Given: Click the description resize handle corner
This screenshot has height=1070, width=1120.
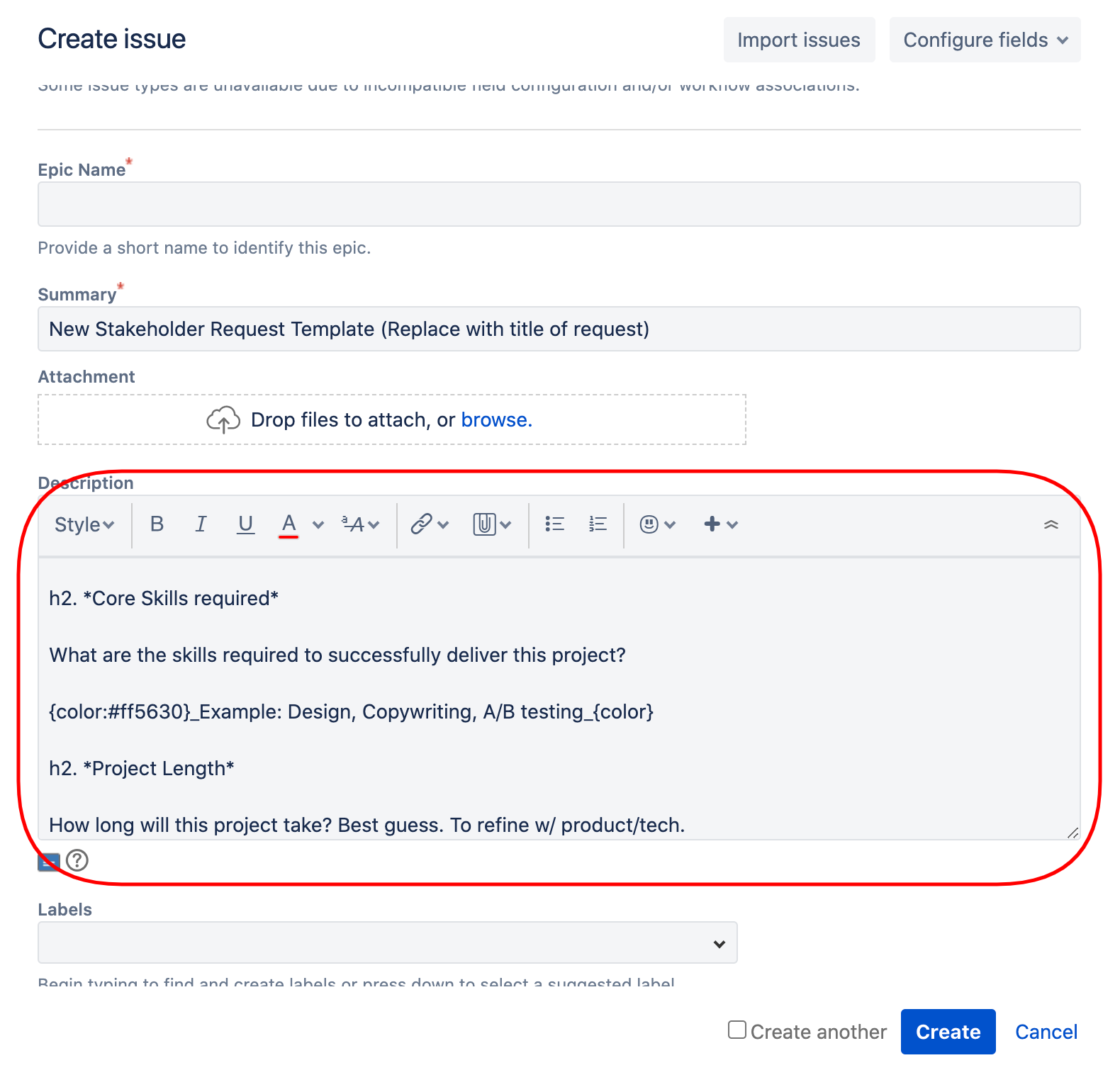Looking at the screenshot, I should [x=1073, y=833].
